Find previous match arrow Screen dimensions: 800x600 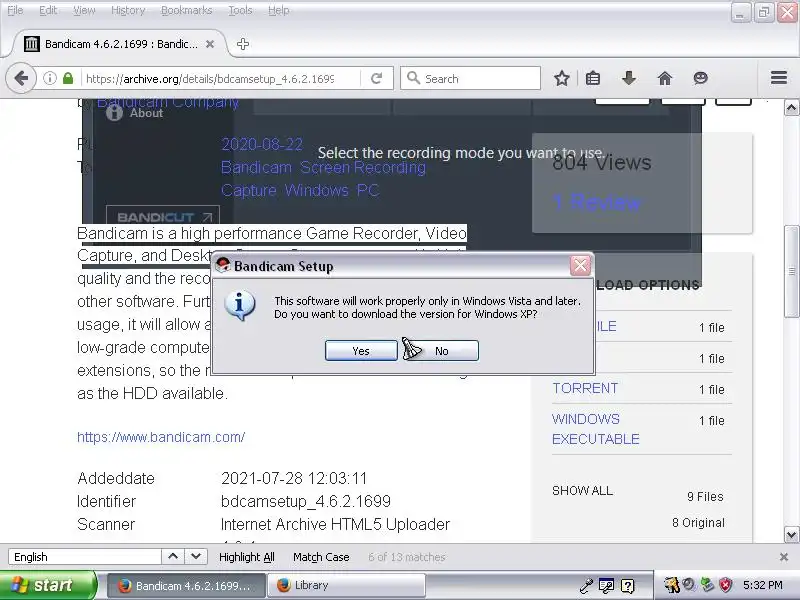tap(173, 556)
